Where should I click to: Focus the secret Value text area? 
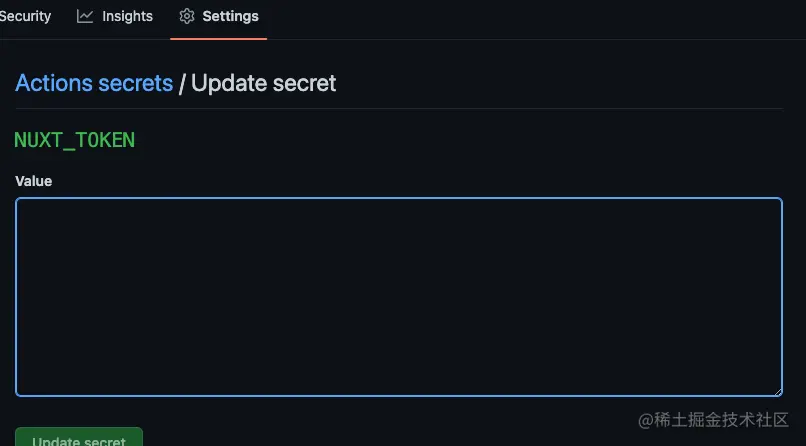[399, 297]
